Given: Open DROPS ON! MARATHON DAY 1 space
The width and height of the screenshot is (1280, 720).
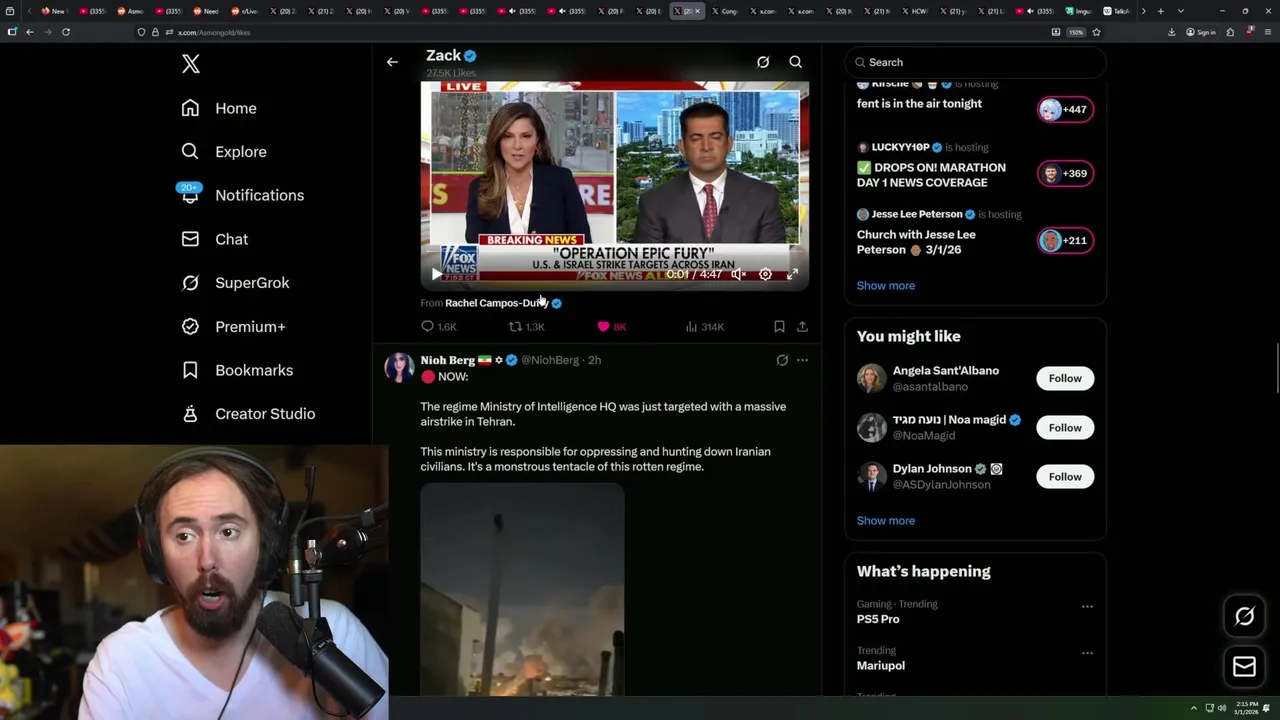Looking at the screenshot, I should pyautogui.click(x=931, y=175).
